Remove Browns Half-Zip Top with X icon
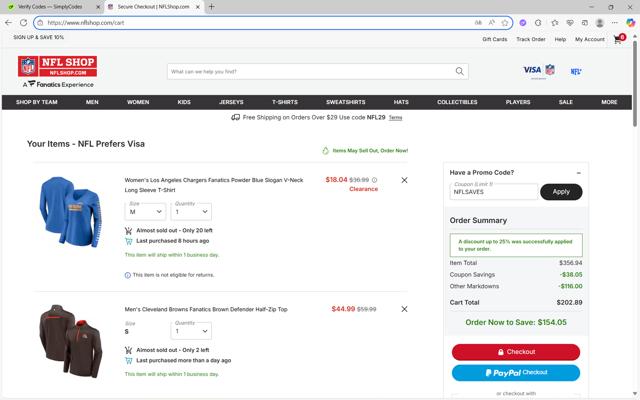This screenshot has width=640, height=400. [404, 309]
